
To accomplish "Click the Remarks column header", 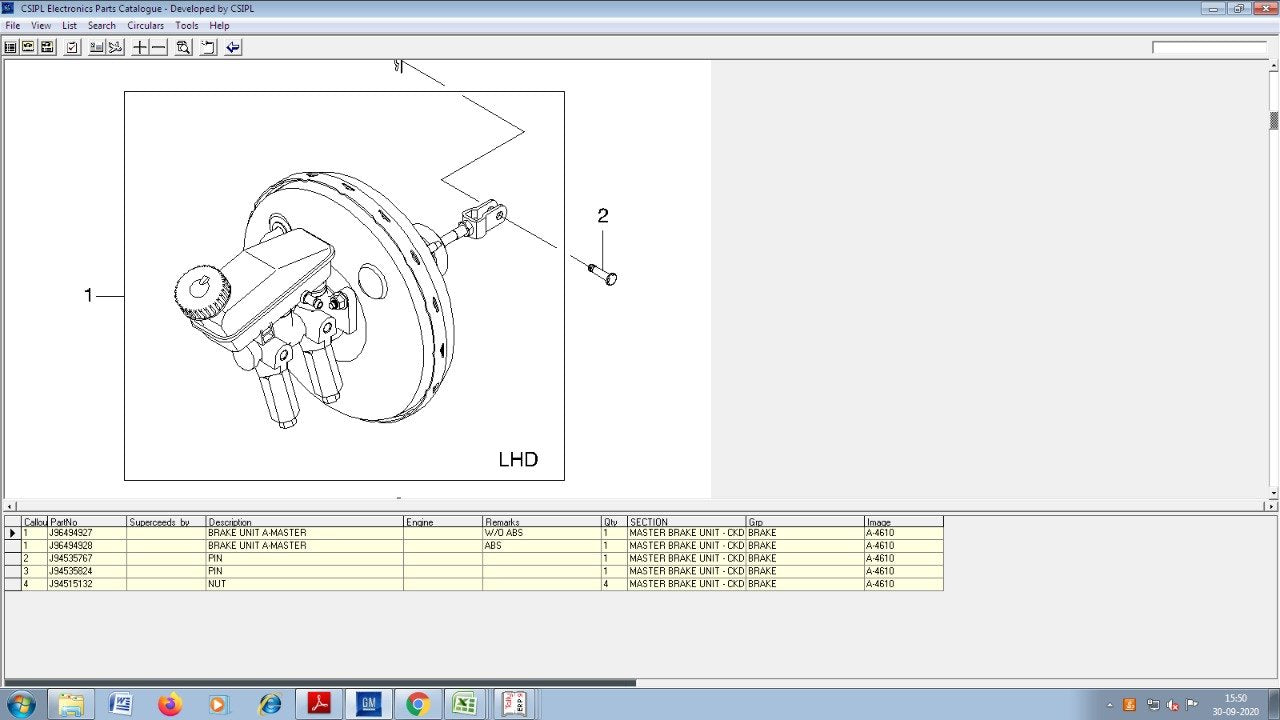I will click(541, 522).
